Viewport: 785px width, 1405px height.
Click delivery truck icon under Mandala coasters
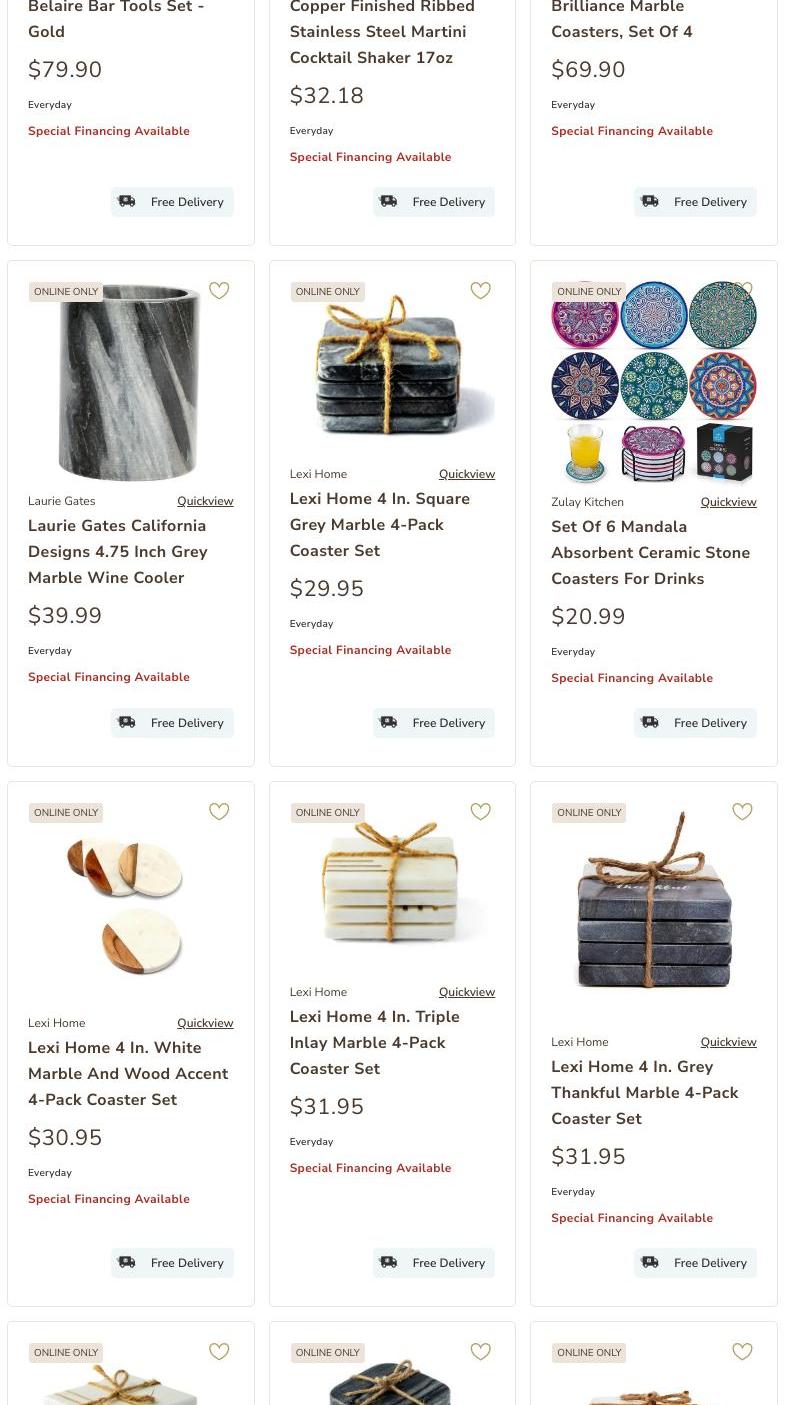pos(650,722)
